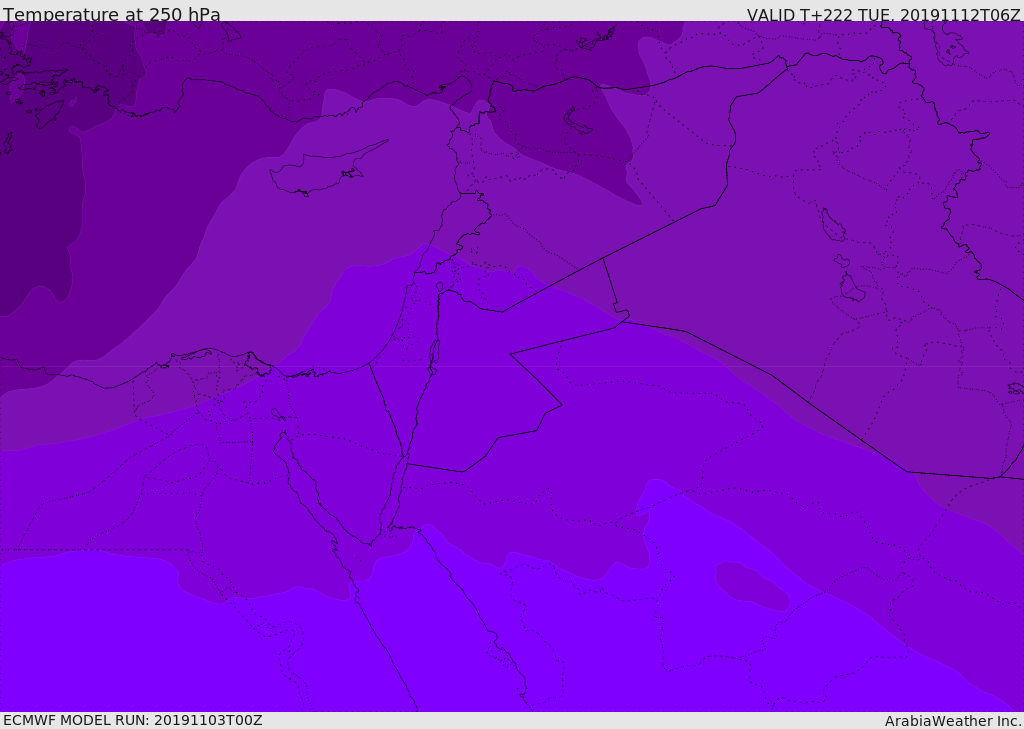The height and width of the screenshot is (729, 1024).
Task: Click the small darker oval patch in Saudi Arabia
Action: pyautogui.click(x=752, y=585)
